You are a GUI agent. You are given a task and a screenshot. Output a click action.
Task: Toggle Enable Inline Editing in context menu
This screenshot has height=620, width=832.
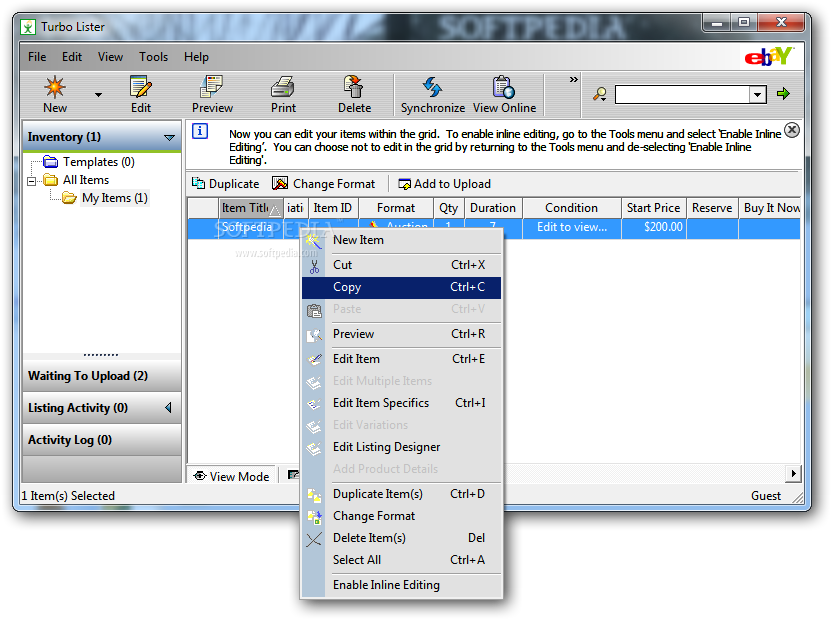point(402,585)
